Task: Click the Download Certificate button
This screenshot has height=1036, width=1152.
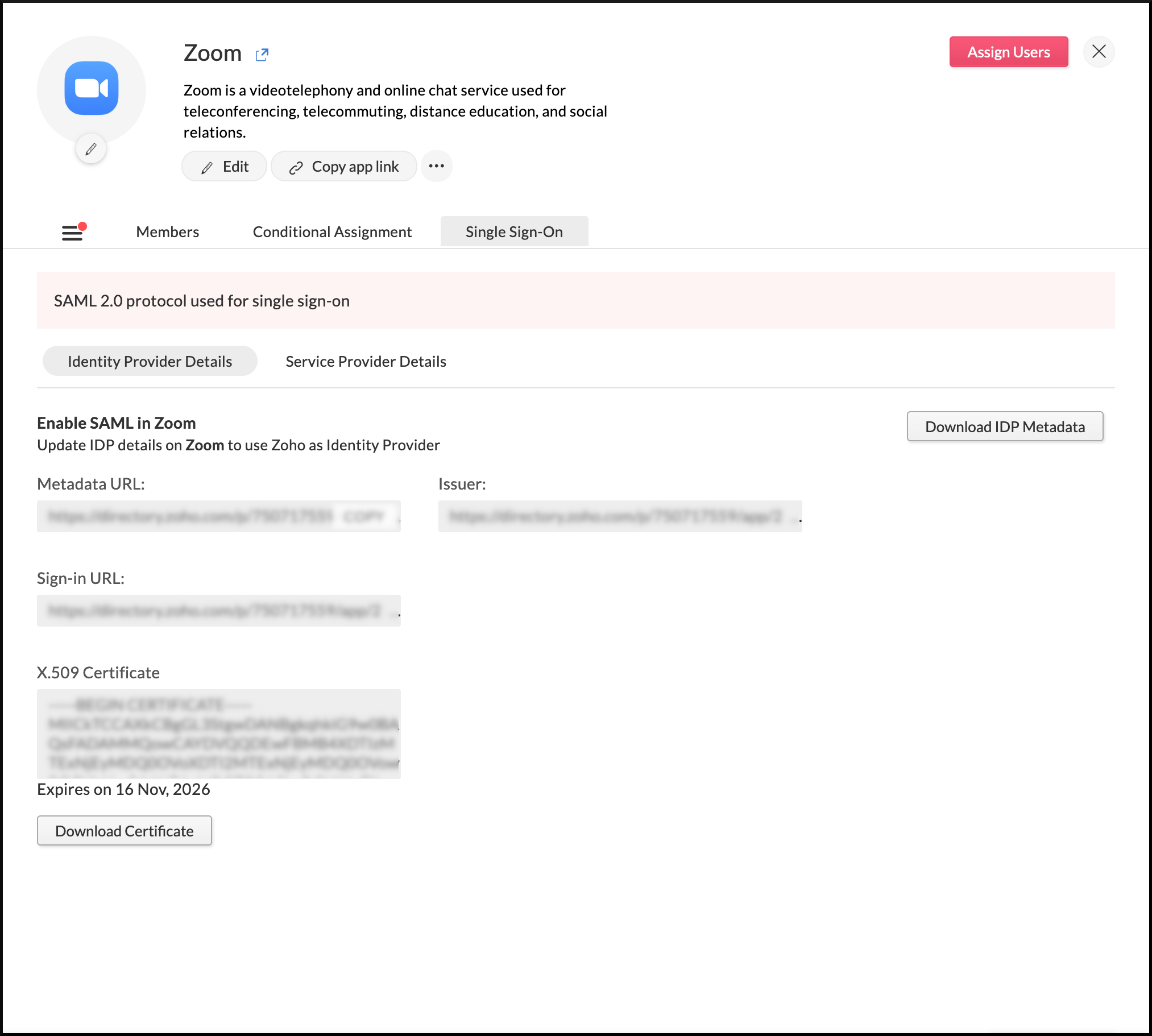Action: 124,831
